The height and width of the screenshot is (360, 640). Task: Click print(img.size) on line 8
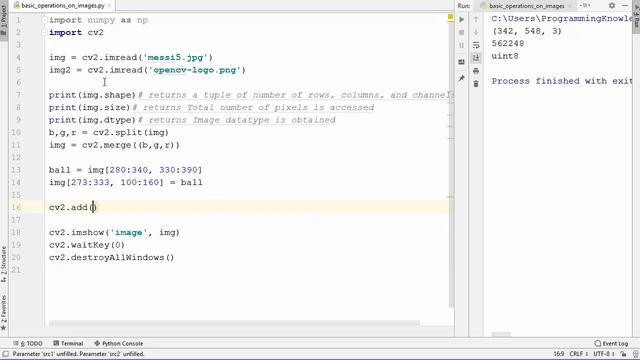click(x=89, y=108)
